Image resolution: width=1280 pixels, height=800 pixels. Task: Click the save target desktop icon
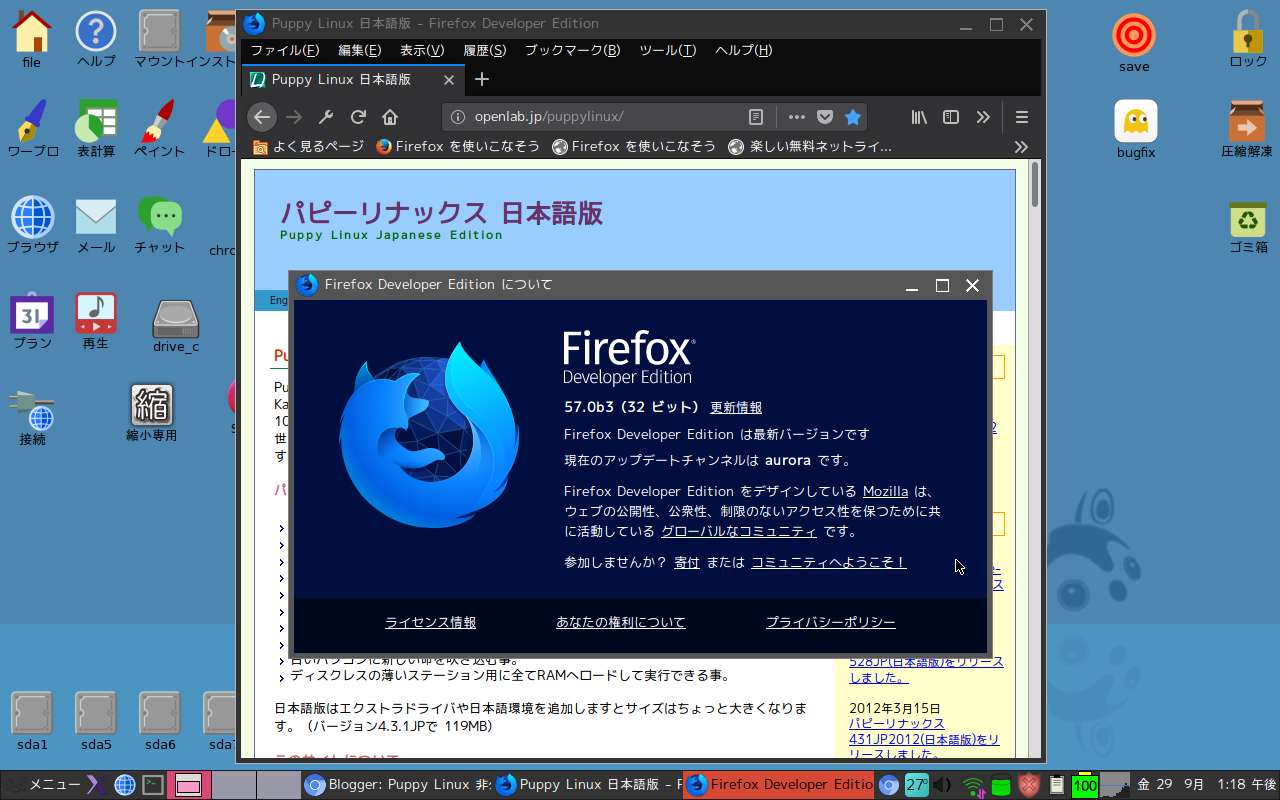coord(1134,44)
